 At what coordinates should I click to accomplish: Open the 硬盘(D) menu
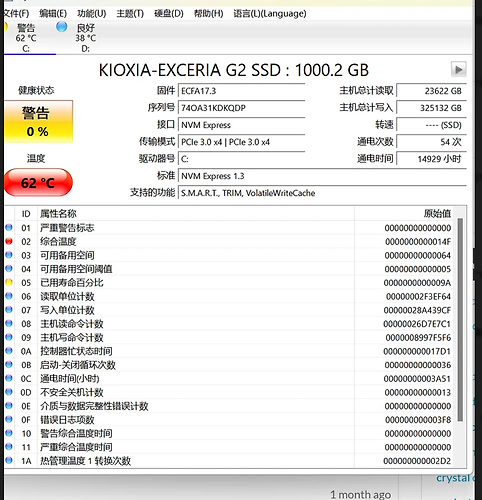pyautogui.click(x=169, y=14)
